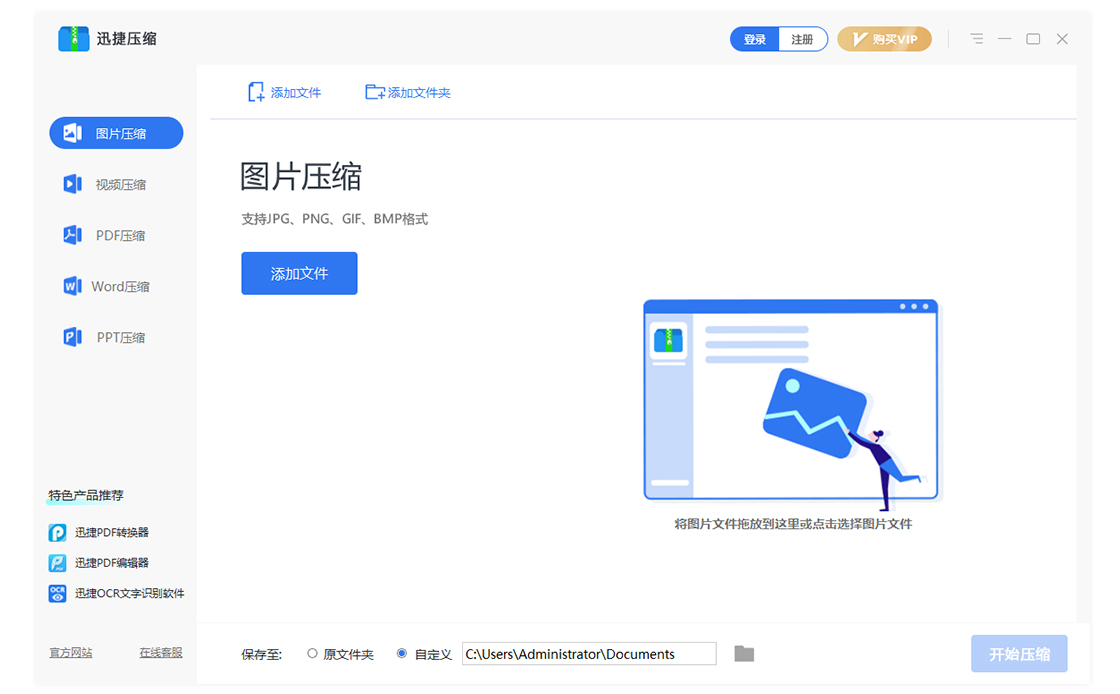The width and height of the screenshot is (1120, 694).
Task: Open the 在线客服 link
Action: click(161, 653)
